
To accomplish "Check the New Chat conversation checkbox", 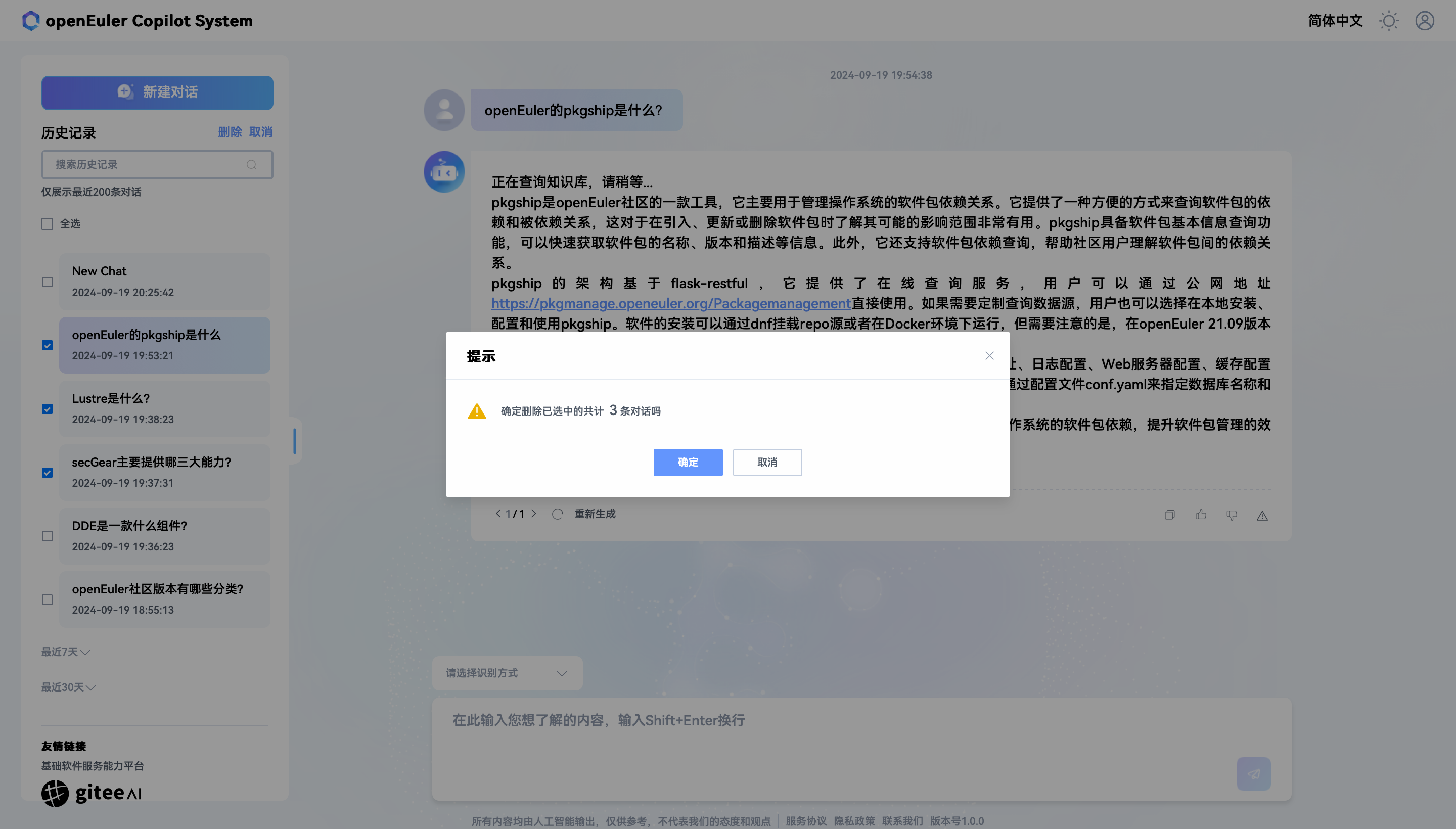I will (x=47, y=282).
